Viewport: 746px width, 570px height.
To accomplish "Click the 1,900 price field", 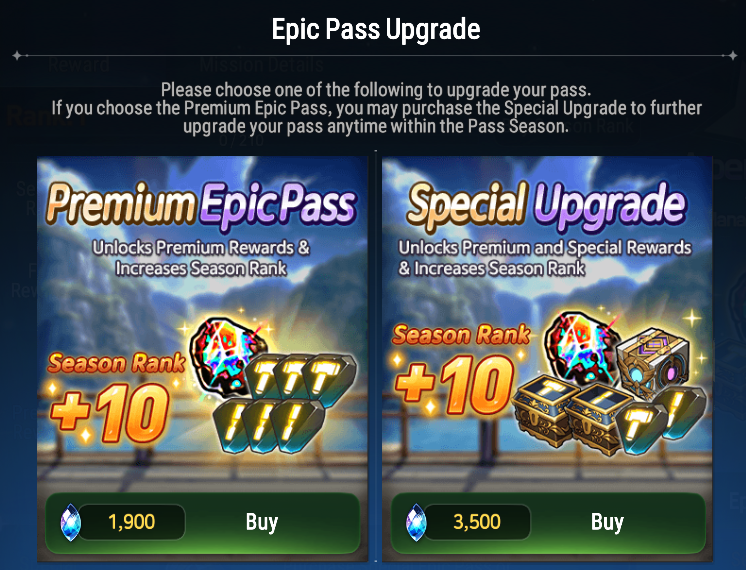I will click(131, 522).
